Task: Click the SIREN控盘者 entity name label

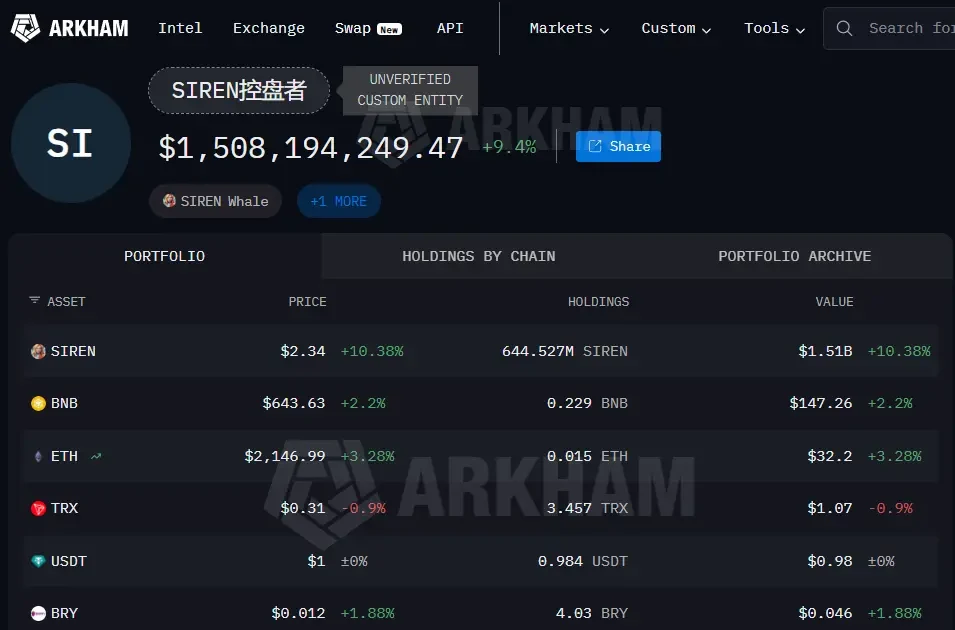Action: tap(239, 91)
